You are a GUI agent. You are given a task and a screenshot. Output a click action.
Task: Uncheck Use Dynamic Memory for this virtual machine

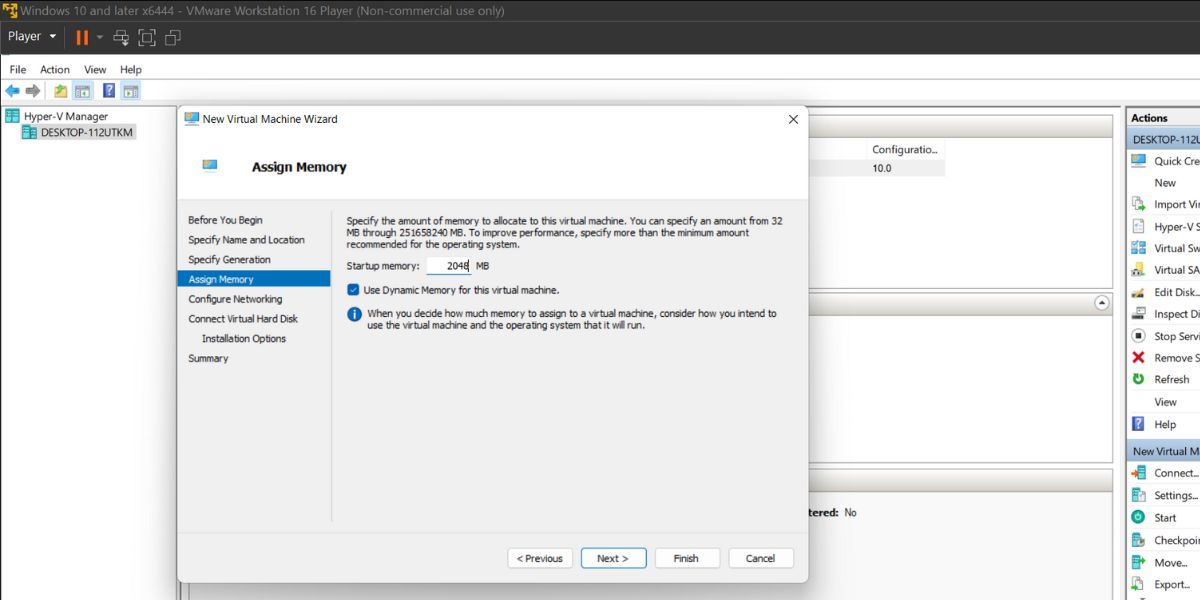click(x=353, y=290)
